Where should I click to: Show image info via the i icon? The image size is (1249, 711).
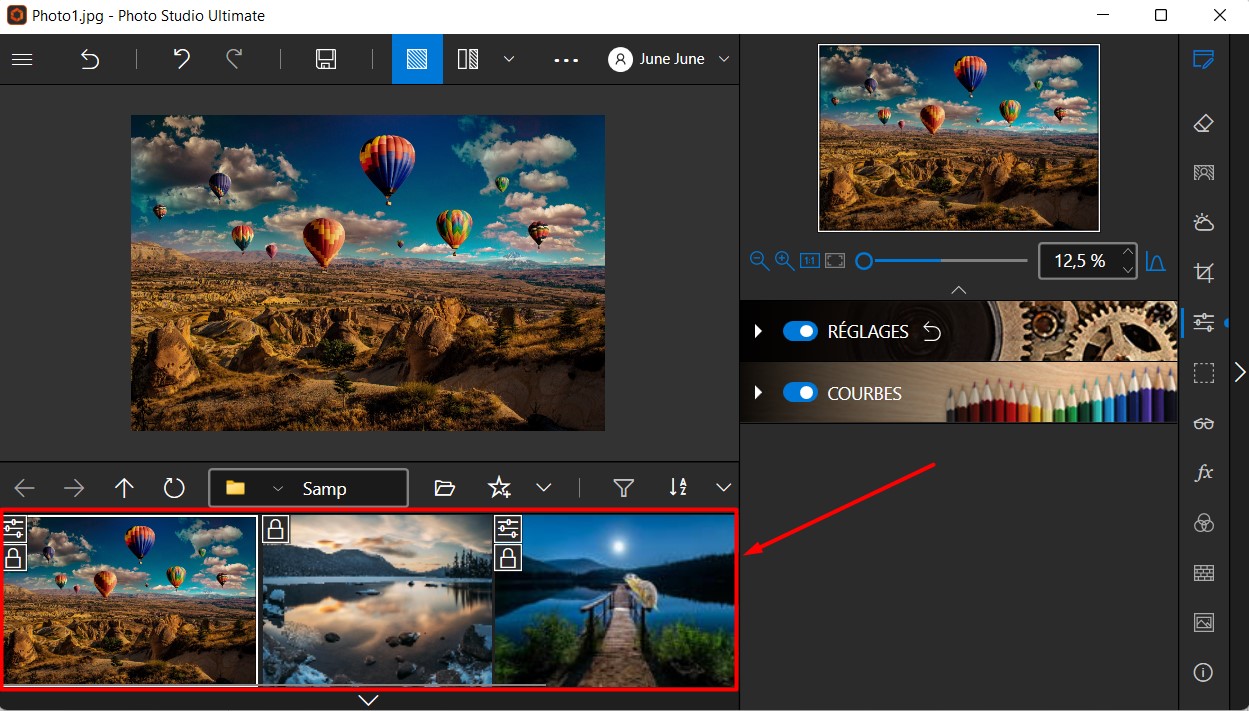1204,672
